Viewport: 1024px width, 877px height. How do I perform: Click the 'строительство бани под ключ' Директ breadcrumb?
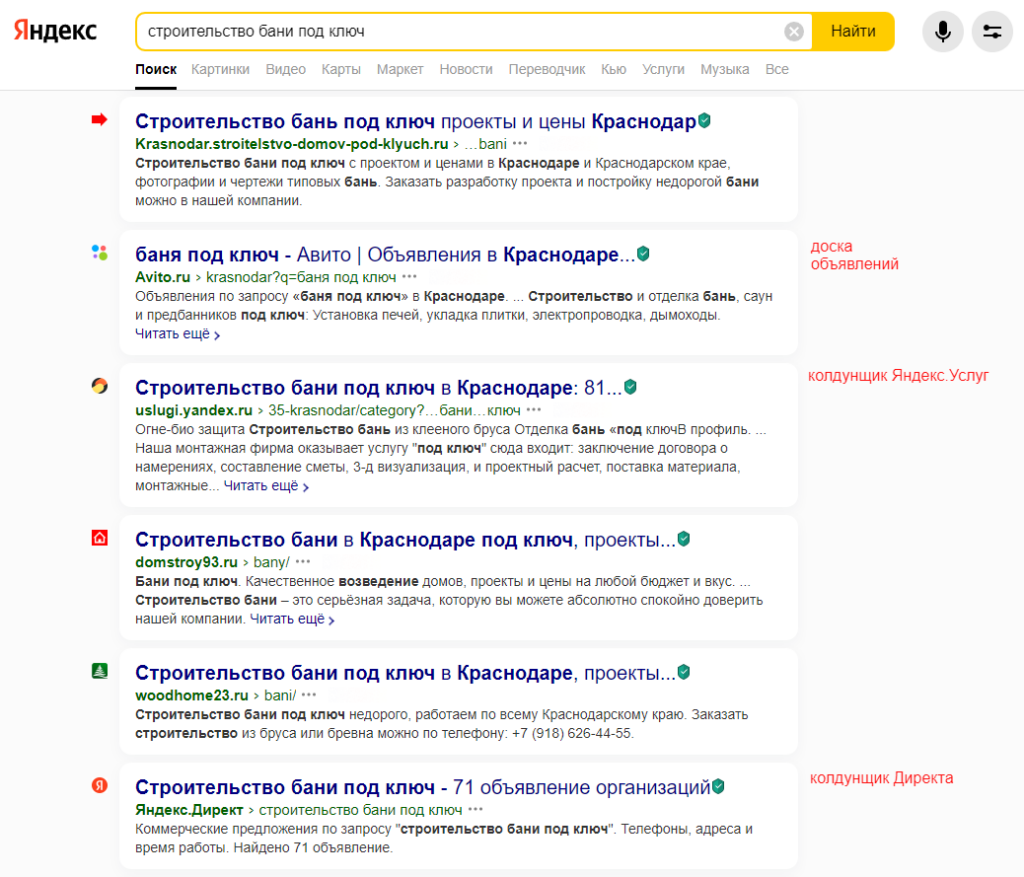360,810
